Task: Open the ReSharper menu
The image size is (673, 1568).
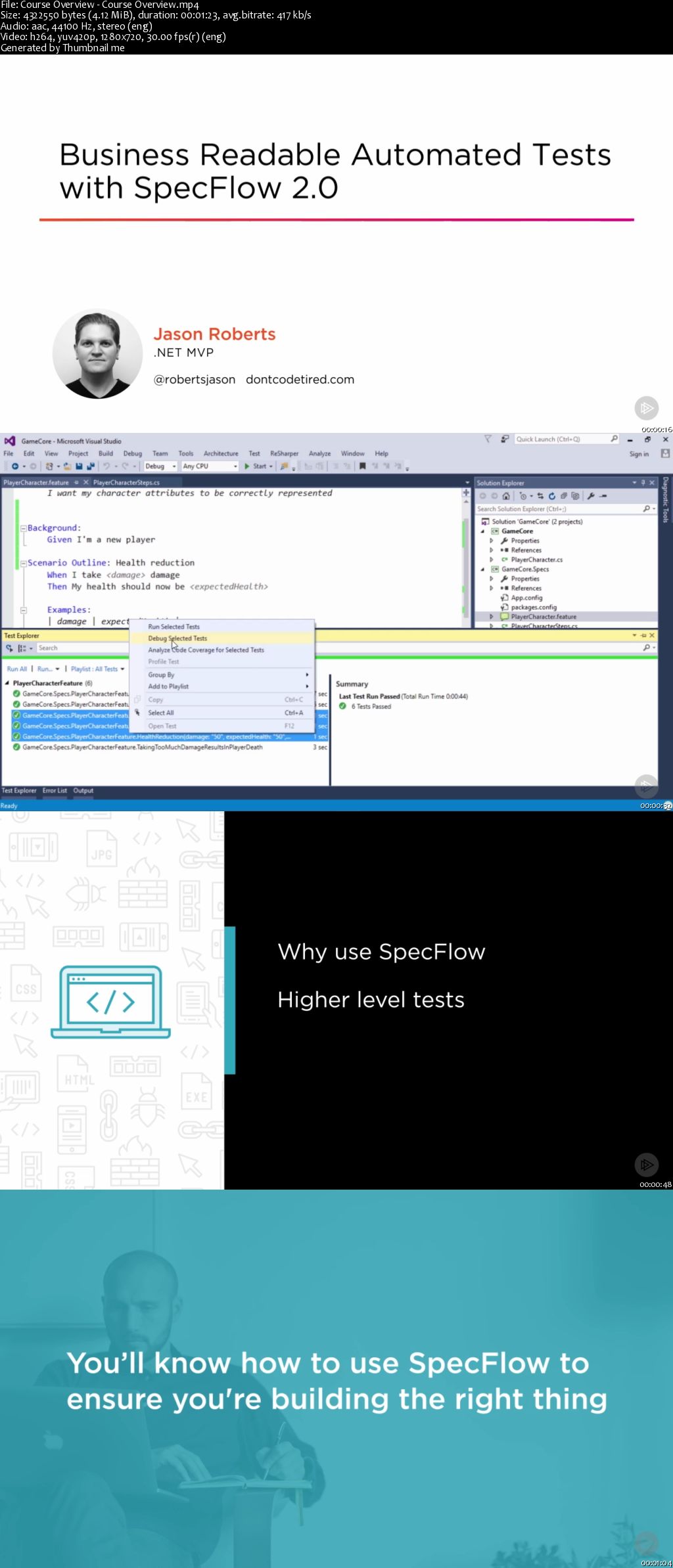Action: point(284,453)
